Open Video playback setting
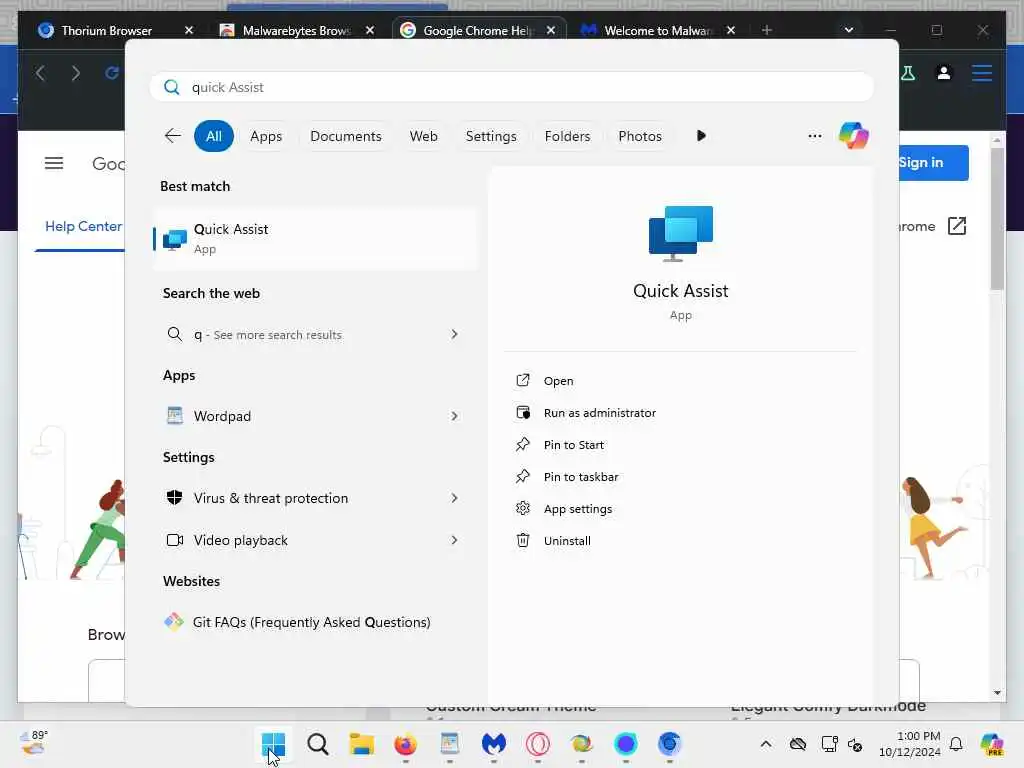Image resolution: width=1024 pixels, height=768 pixels. pyautogui.click(x=240, y=540)
